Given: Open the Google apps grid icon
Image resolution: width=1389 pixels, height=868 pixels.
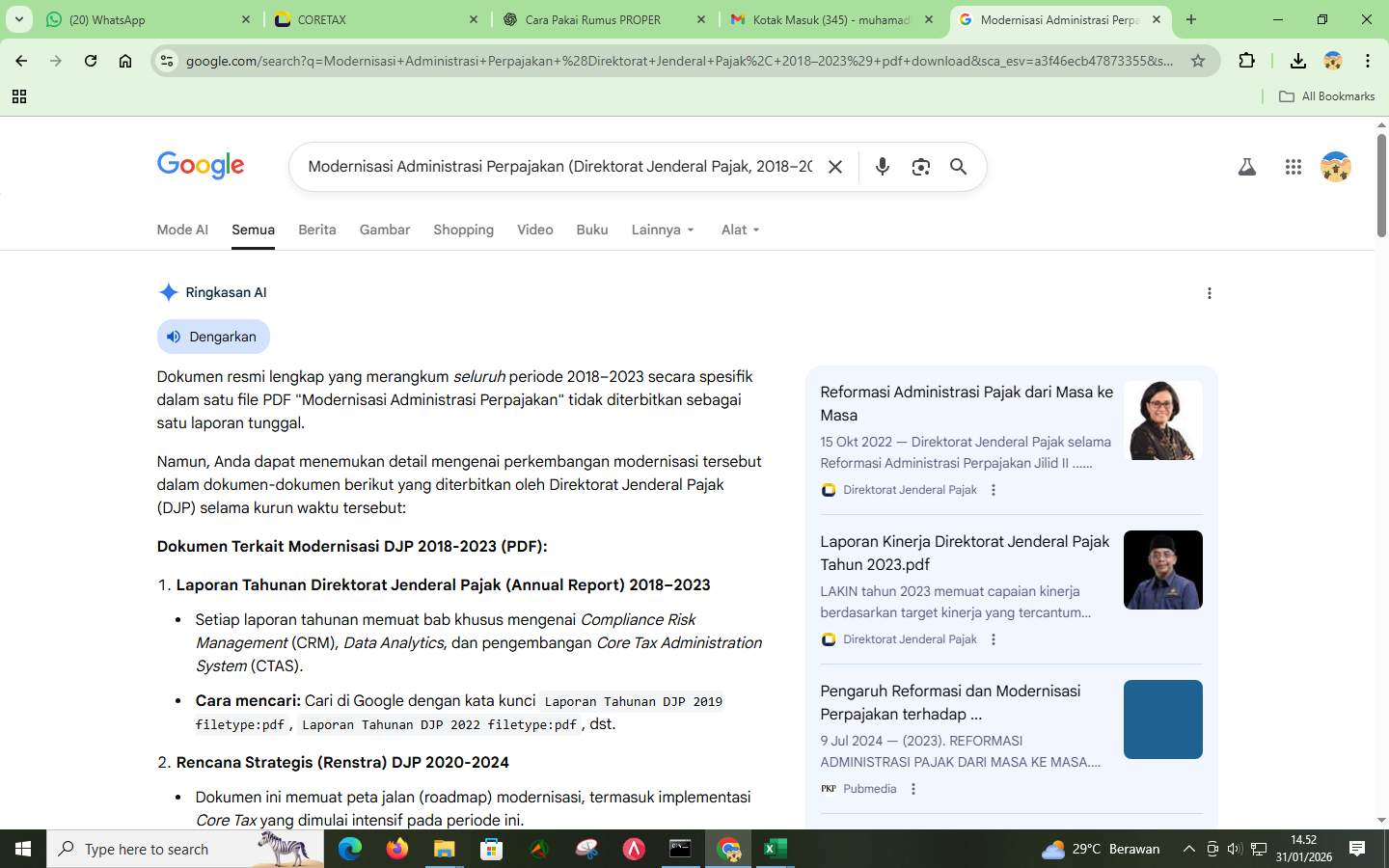Looking at the screenshot, I should point(1293,167).
